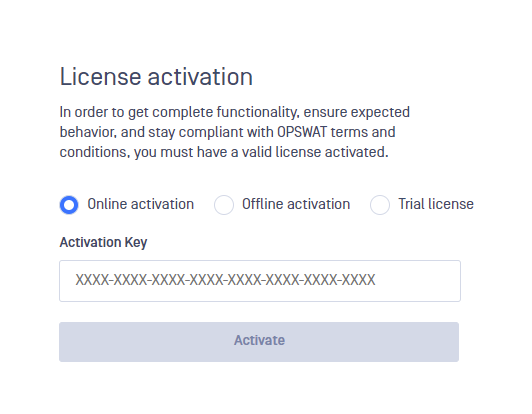Screen dimensions: 532x414
Task: Click the 'Activation Key' field label
Action: coord(103,243)
